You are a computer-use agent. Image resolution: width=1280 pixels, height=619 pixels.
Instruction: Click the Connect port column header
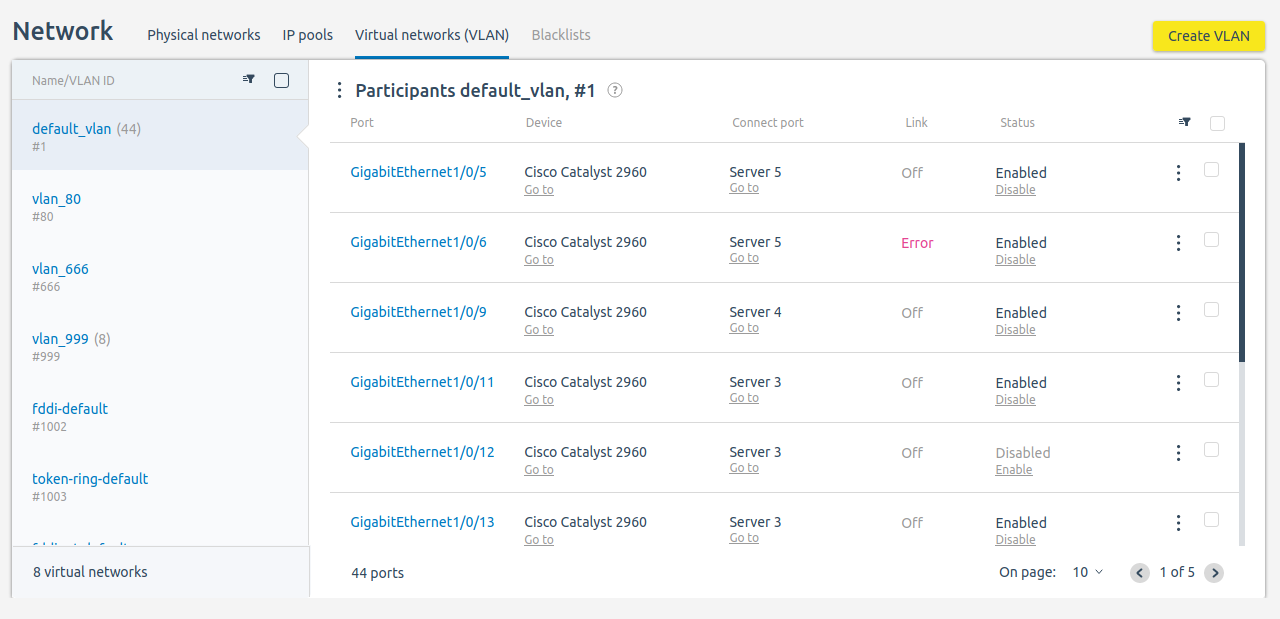pos(768,123)
